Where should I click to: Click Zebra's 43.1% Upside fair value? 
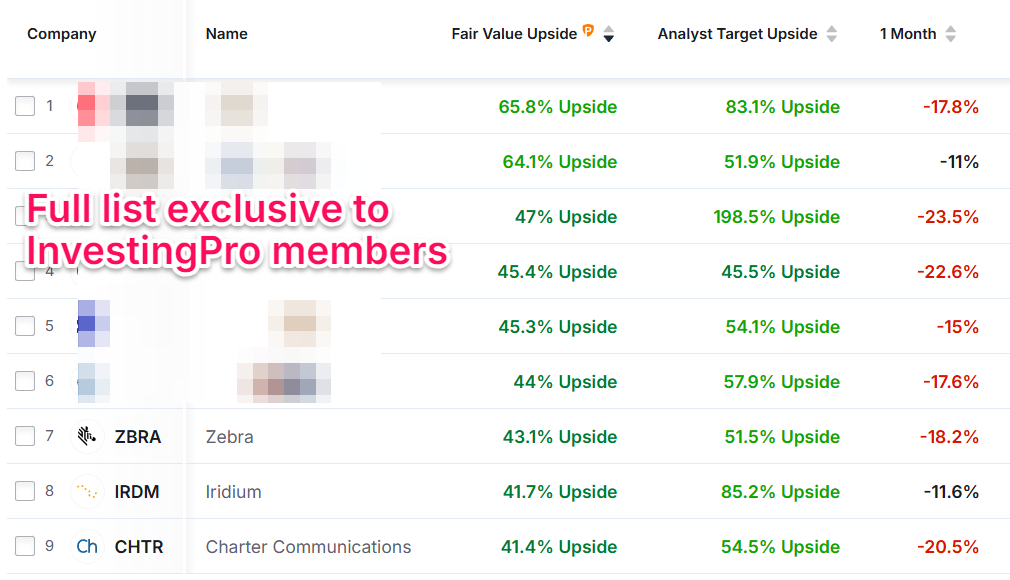click(x=559, y=437)
